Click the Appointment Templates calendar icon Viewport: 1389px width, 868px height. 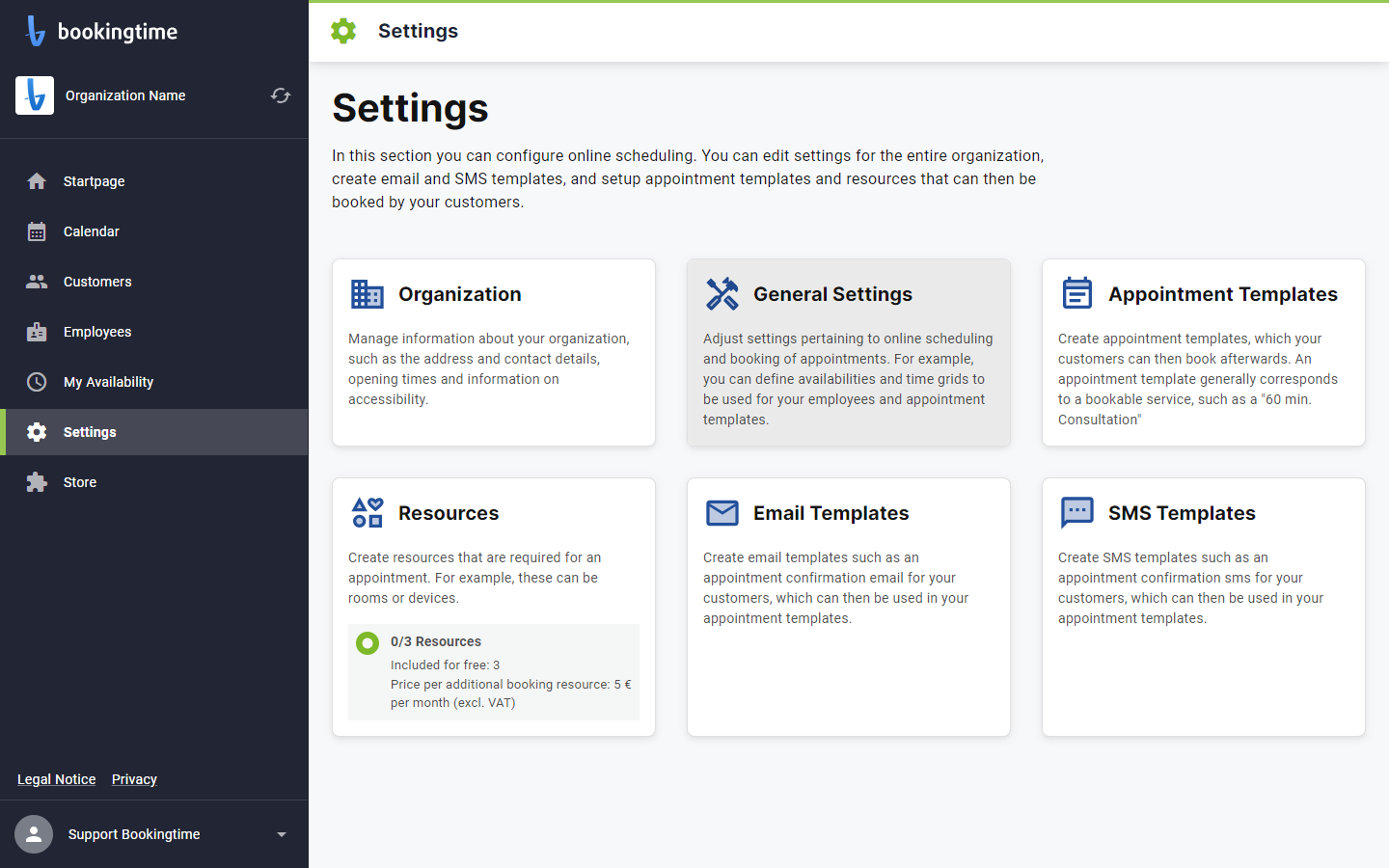click(1077, 293)
